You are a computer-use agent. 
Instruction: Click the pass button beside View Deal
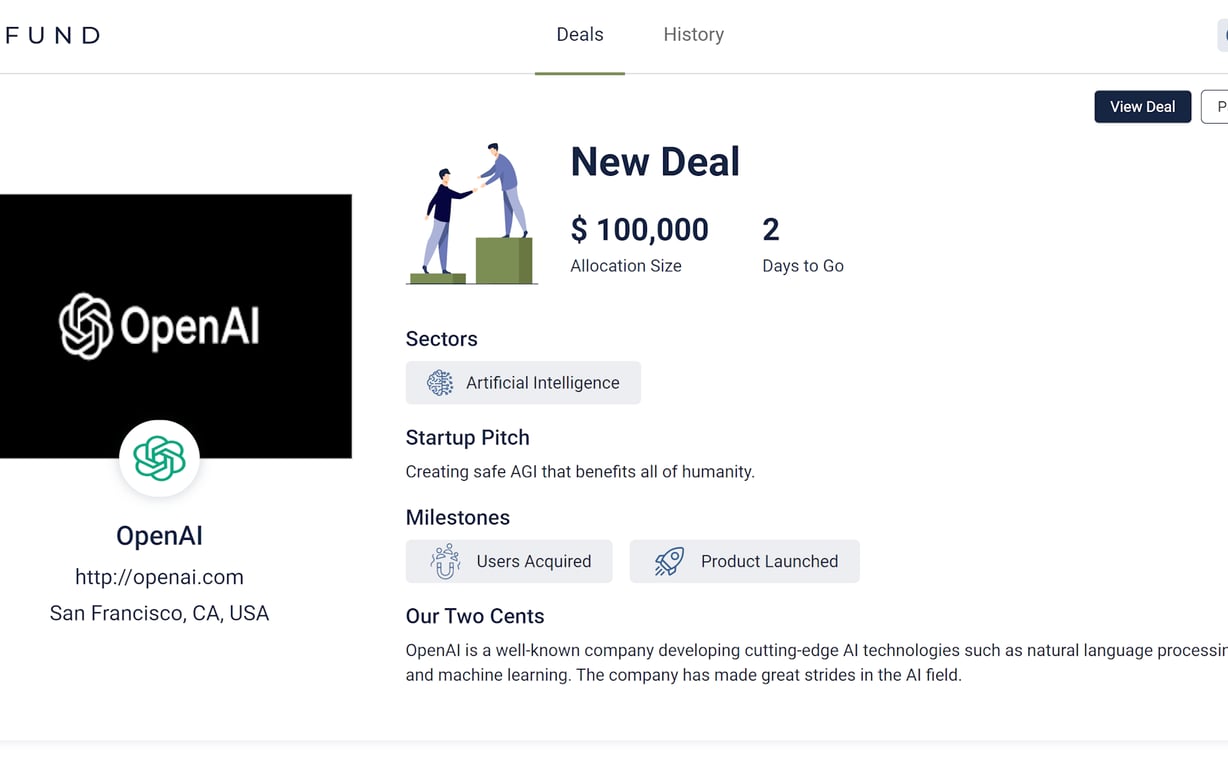point(1215,106)
